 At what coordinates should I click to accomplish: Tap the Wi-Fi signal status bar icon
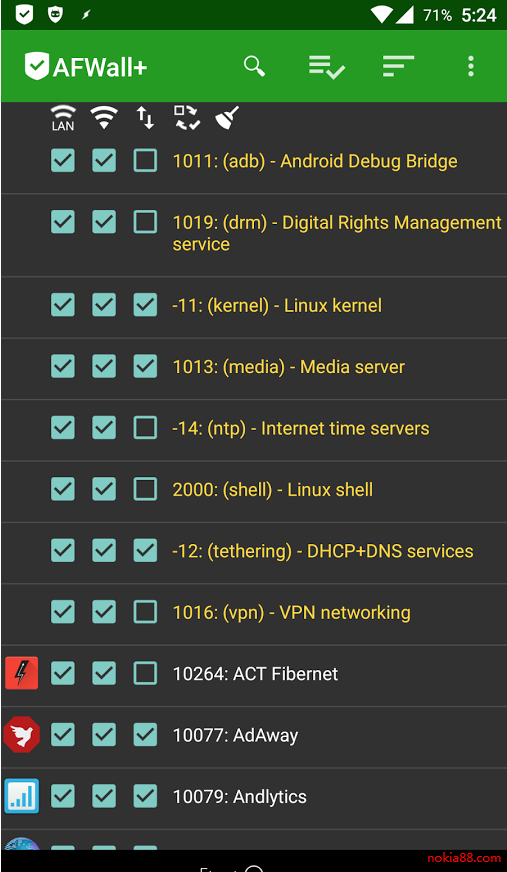(382, 14)
